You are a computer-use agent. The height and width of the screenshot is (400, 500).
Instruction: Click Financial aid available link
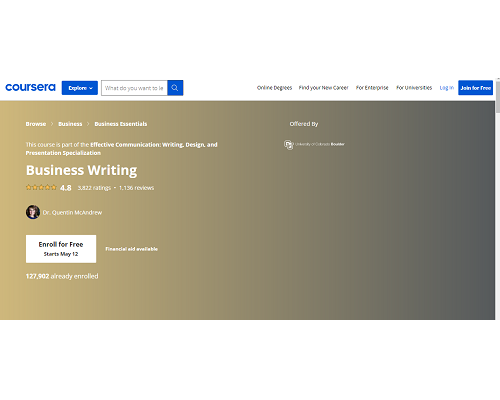(x=132, y=249)
